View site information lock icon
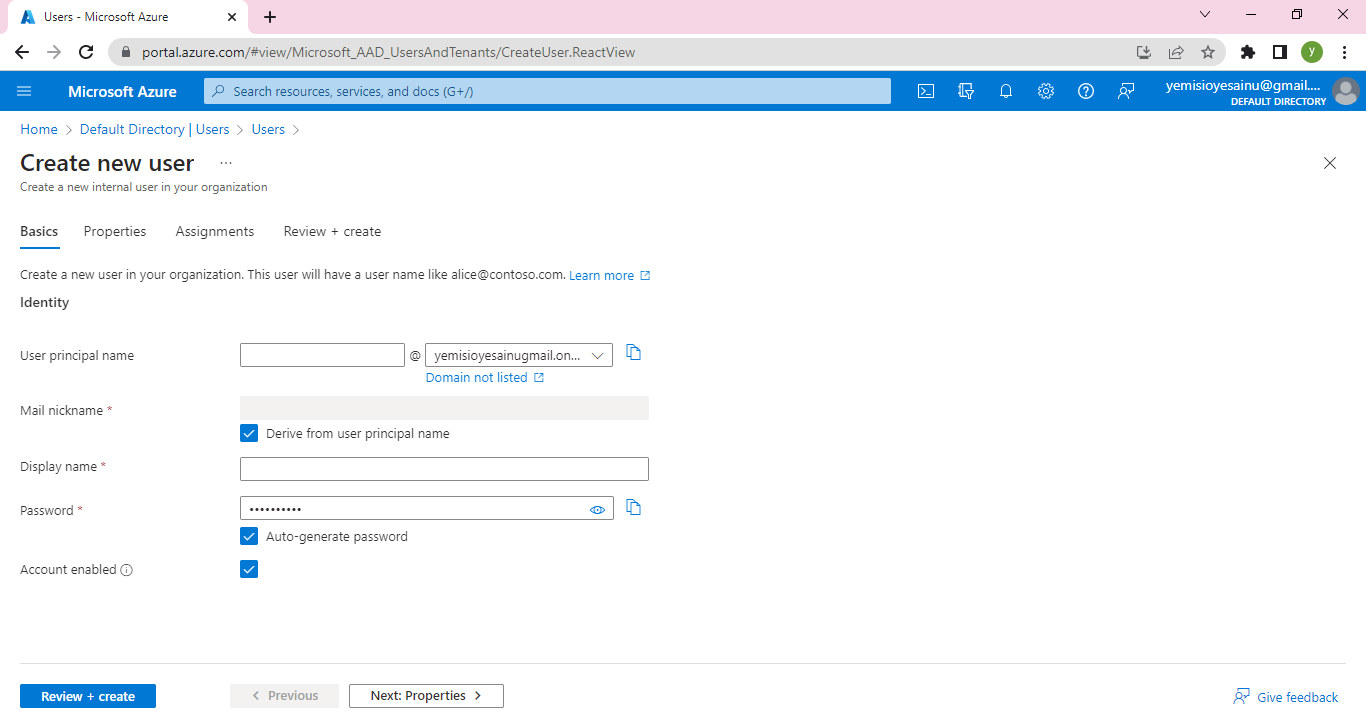 126,52
